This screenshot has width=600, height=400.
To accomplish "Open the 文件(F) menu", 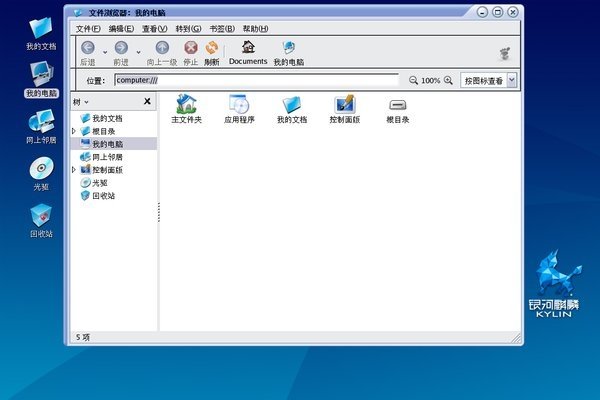I will coord(88,29).
